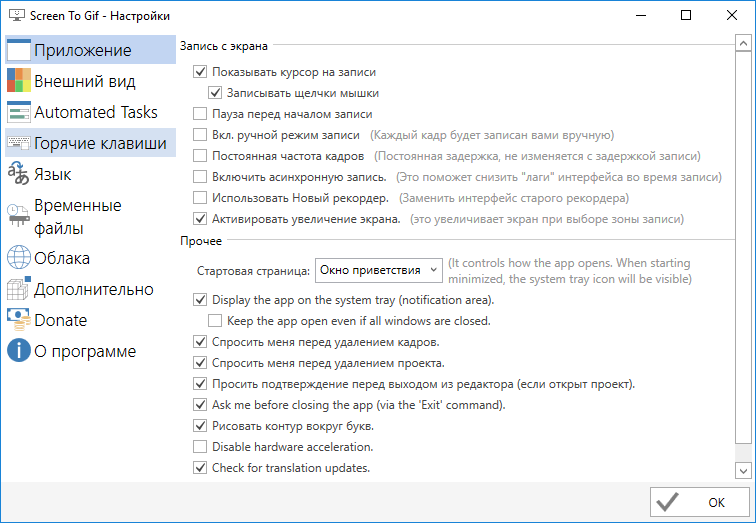Toggle Спросить меня перед удалением проекта

[x=200, y=362]
